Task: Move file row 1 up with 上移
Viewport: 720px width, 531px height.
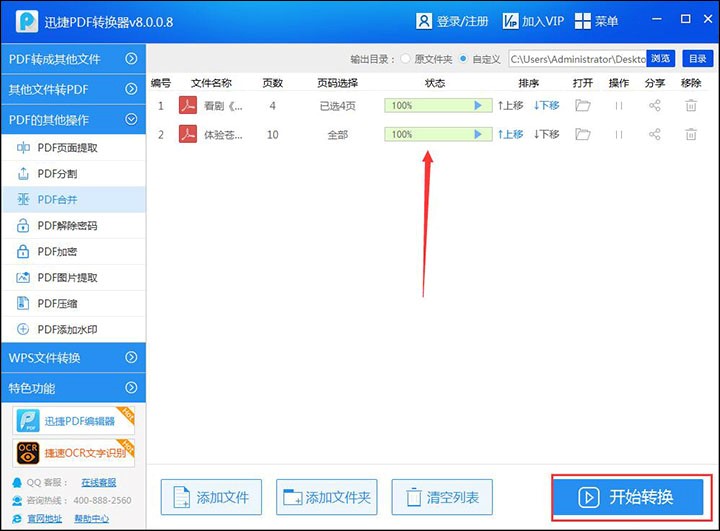Action: tap(511, 105)
